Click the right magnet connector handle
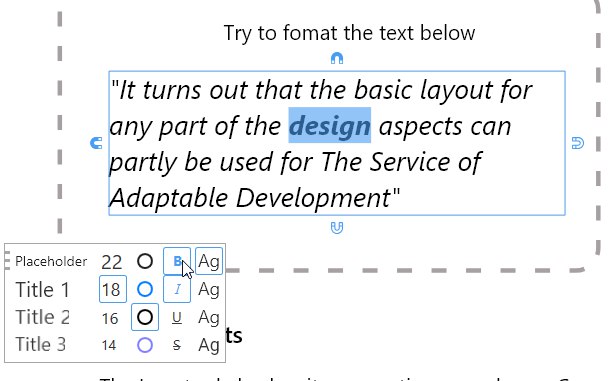The height and width of the screenshot is (381, 612). click(578, 143)
